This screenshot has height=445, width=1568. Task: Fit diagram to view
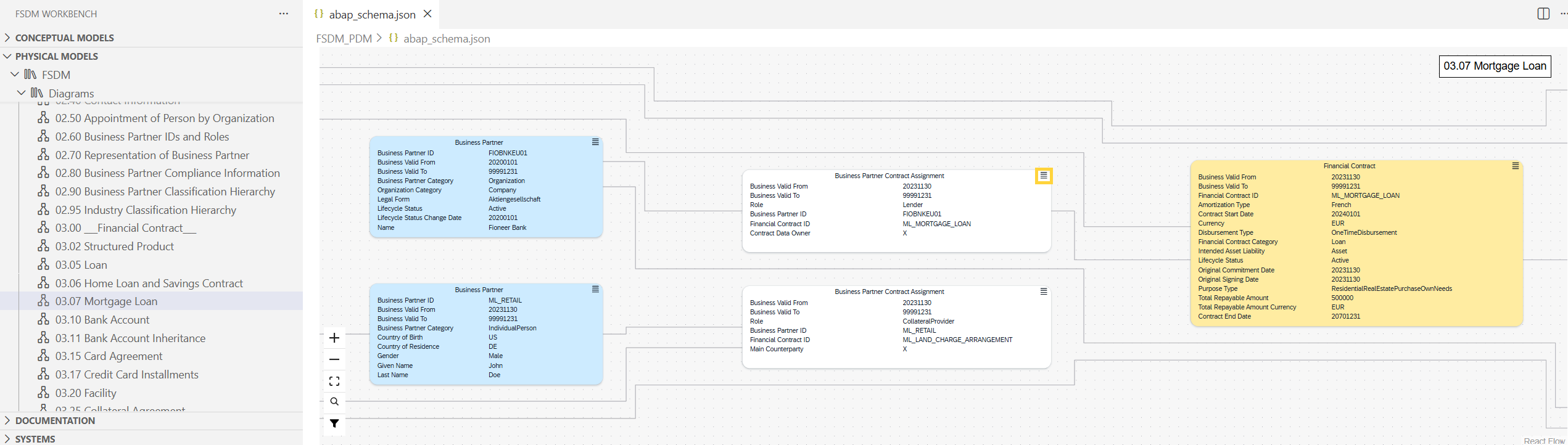334,381
